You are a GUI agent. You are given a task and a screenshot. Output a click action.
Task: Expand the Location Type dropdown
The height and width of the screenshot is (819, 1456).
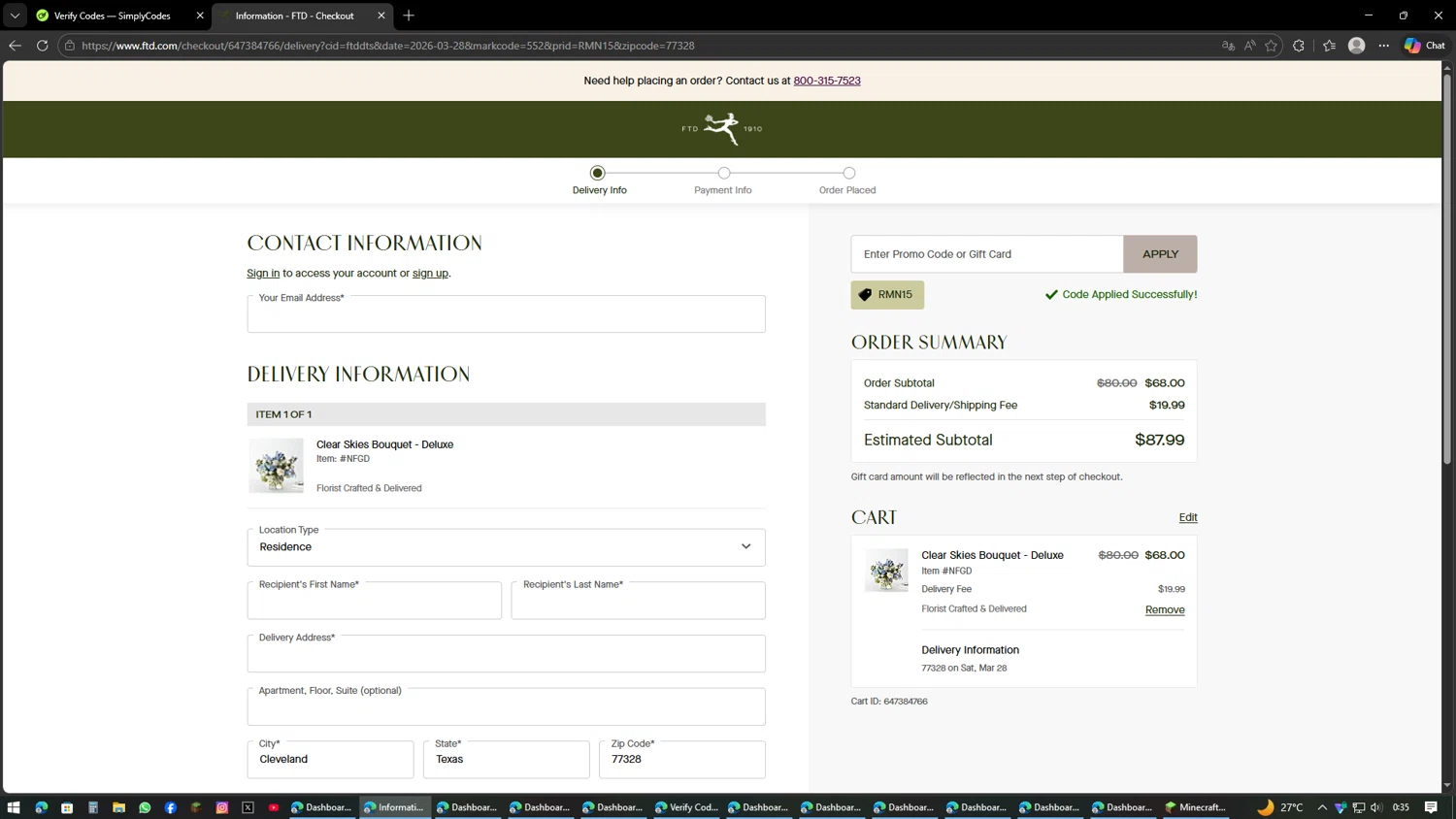[x=506, y=547]
